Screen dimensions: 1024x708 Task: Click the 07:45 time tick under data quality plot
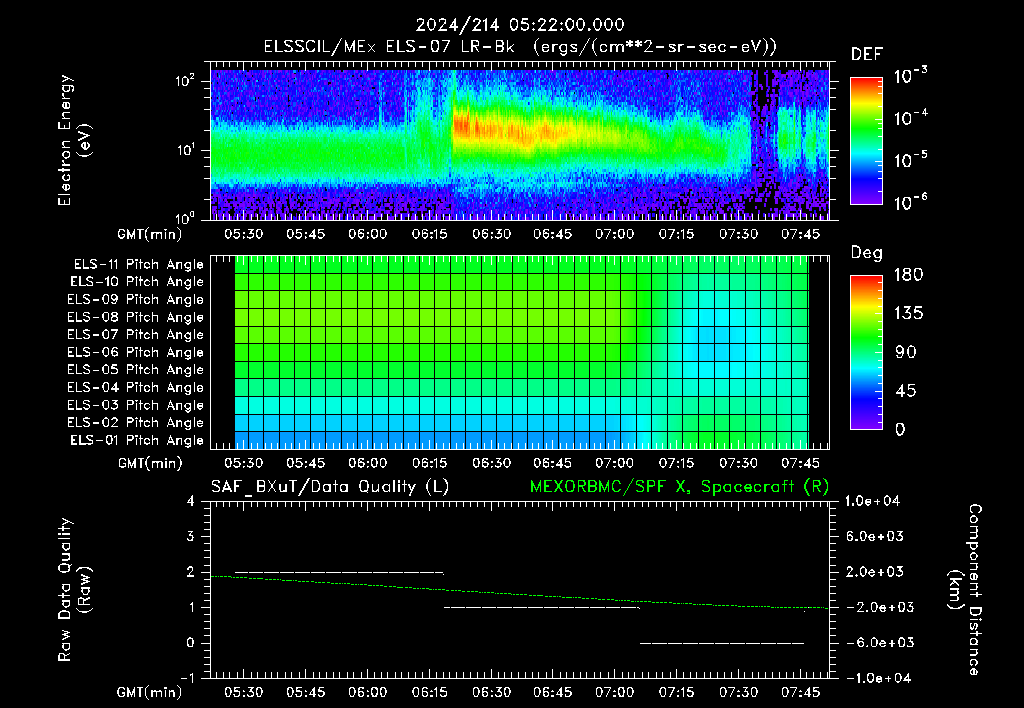point(799,692)
